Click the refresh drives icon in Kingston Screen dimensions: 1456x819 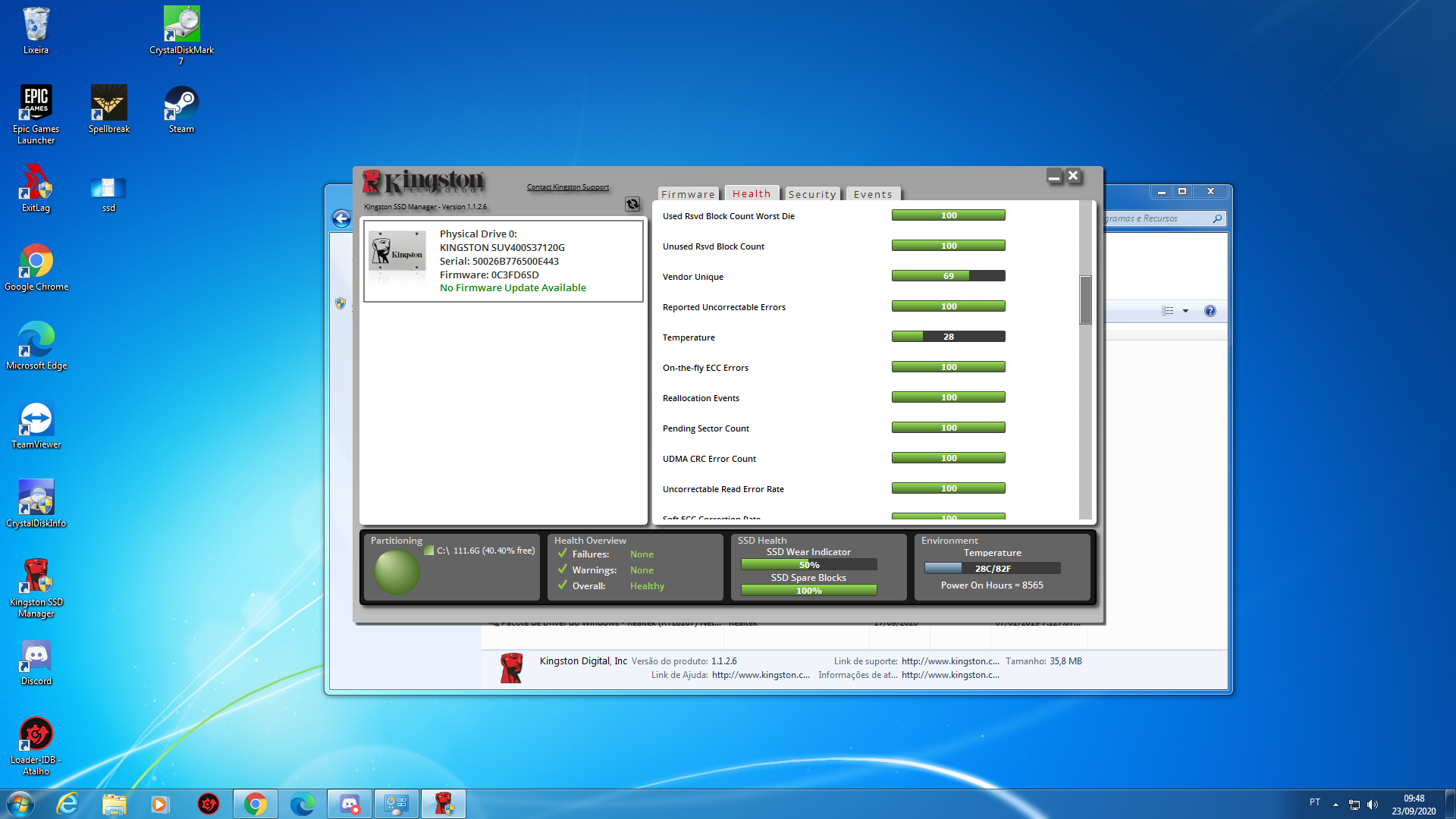(632, 204)
